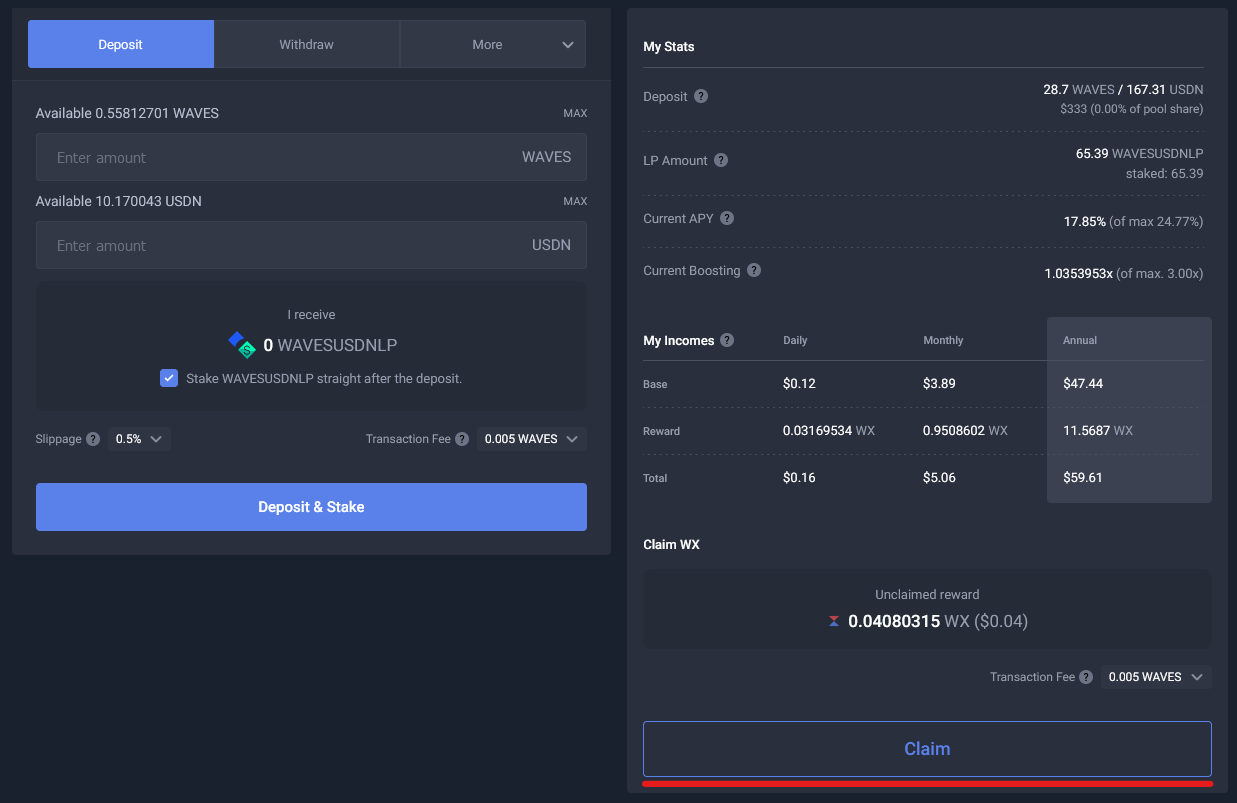Click the Claim WX heading

tap(671, 545)
